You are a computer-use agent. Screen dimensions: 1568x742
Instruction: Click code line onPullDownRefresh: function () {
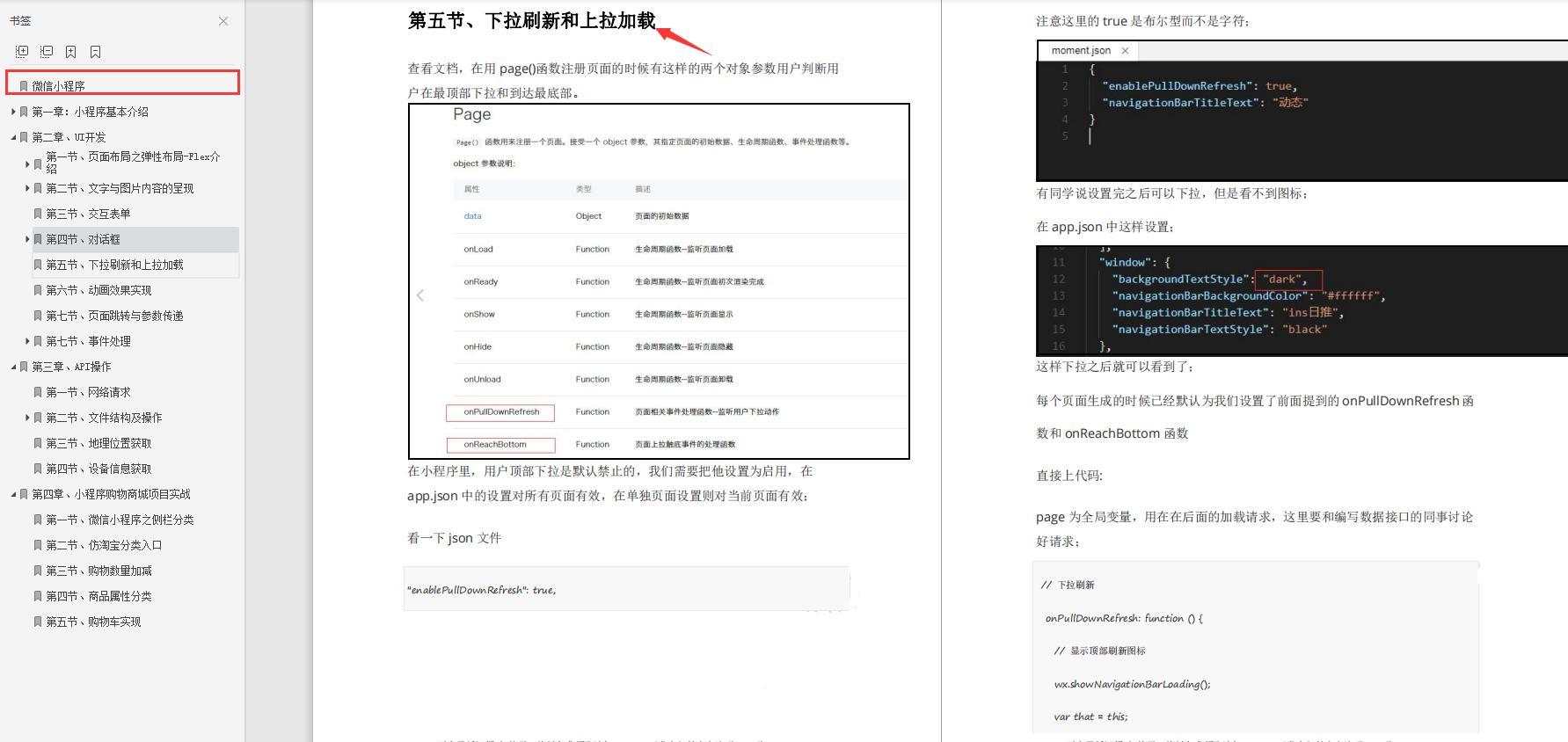[1124, 618]
